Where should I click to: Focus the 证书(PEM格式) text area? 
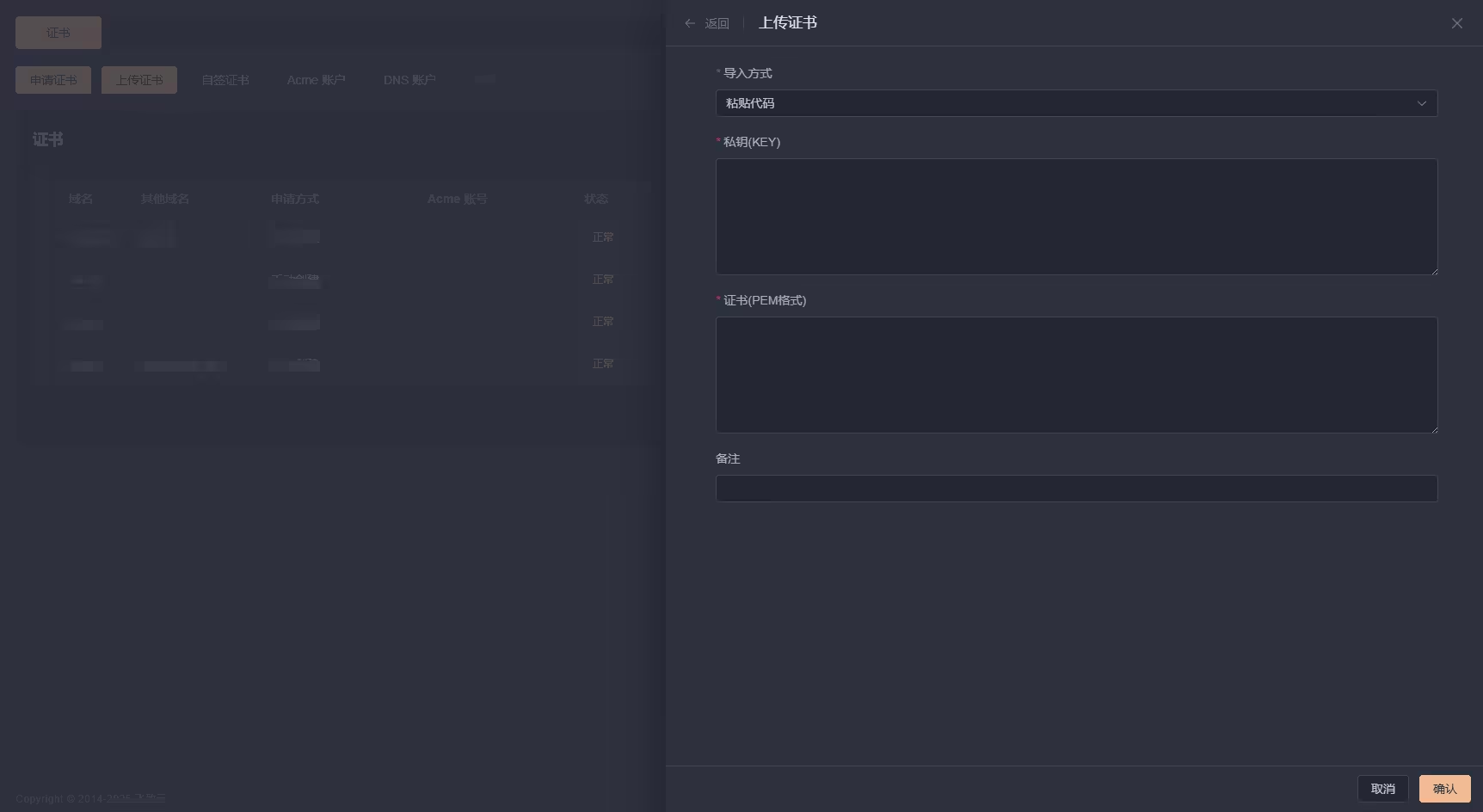coord(1076,375)
